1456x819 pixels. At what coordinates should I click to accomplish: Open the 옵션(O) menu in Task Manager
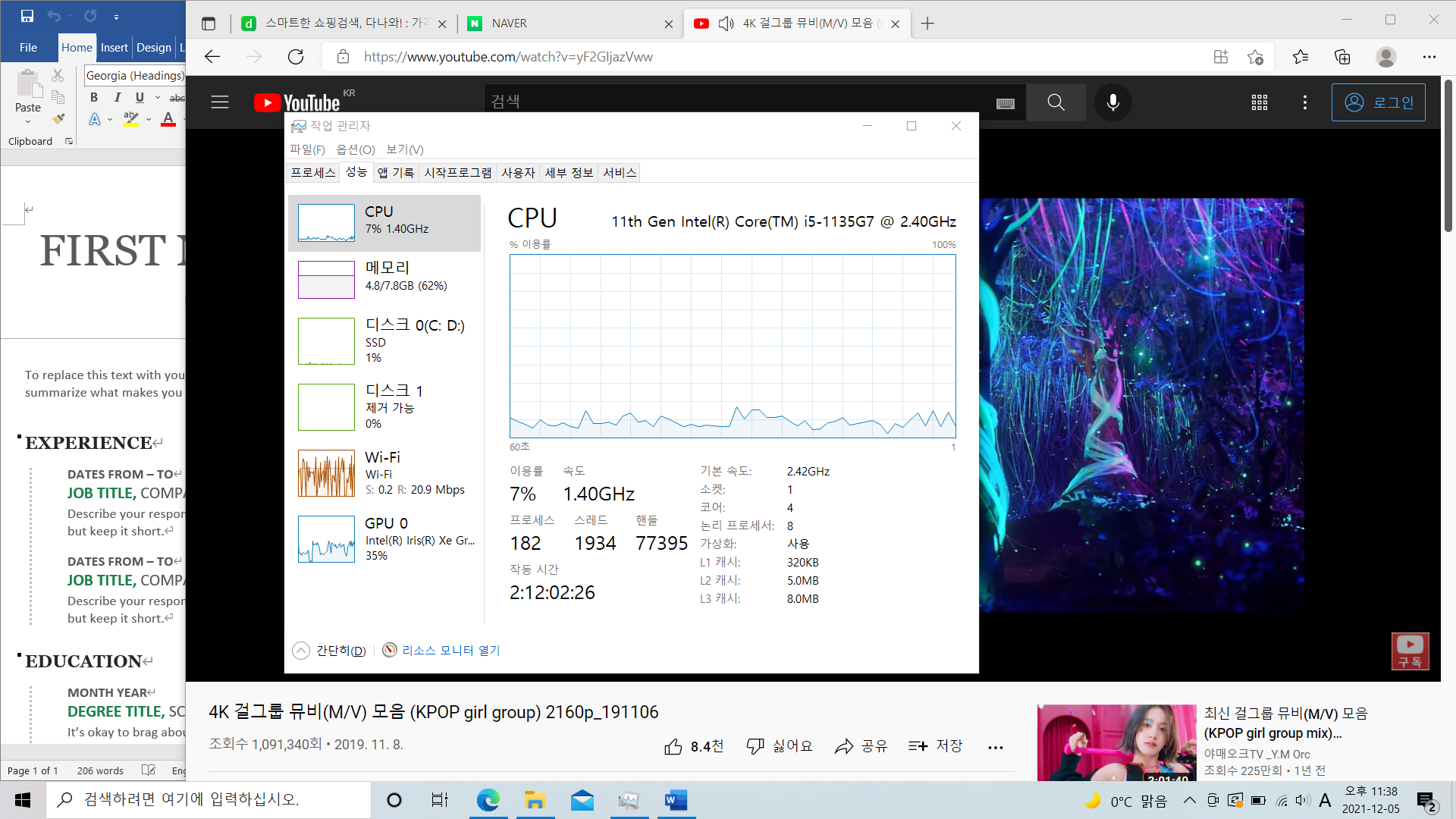355,149
